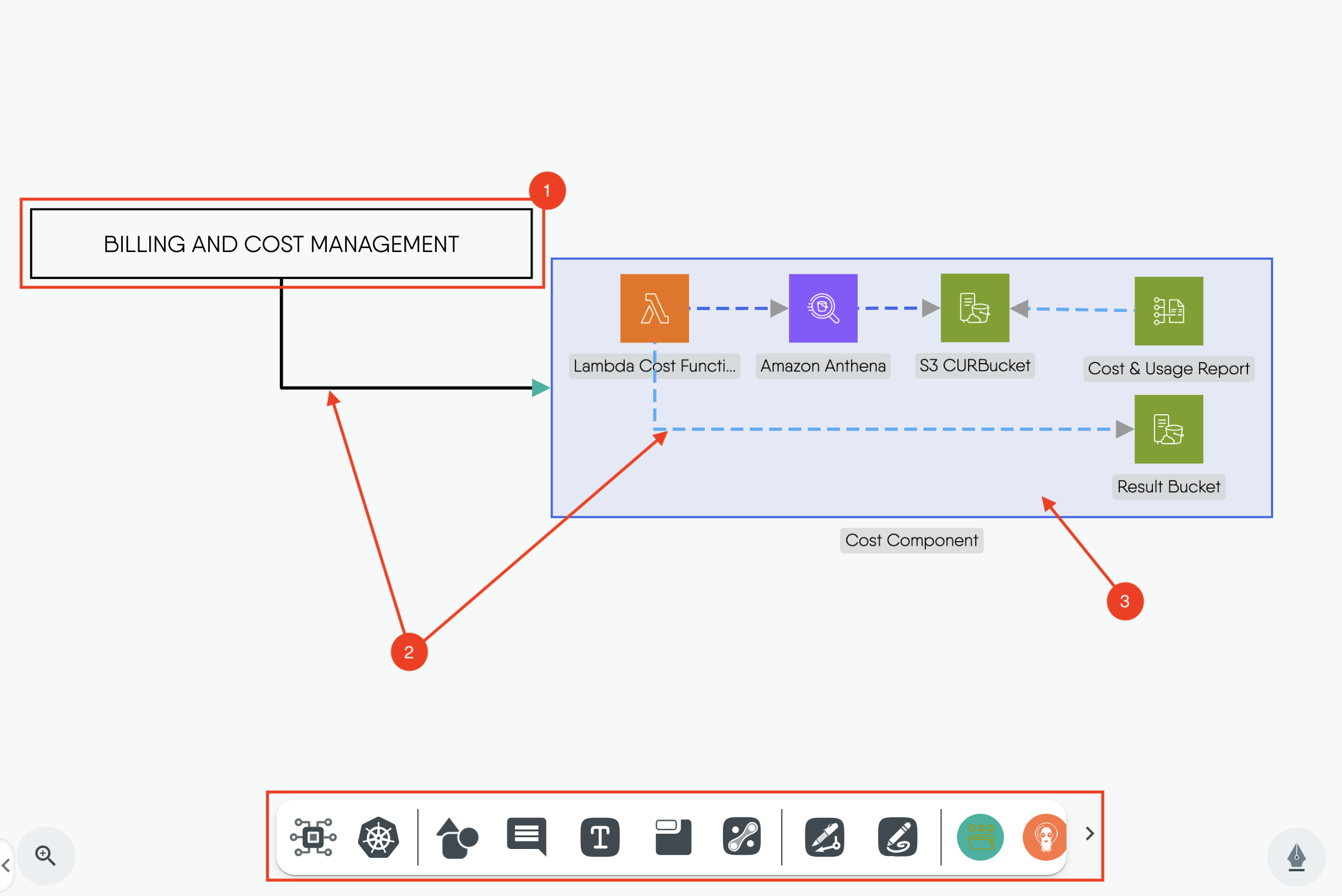Expand toolbar with right chevron arrow
The image size is (1342, 896).
1089,833
